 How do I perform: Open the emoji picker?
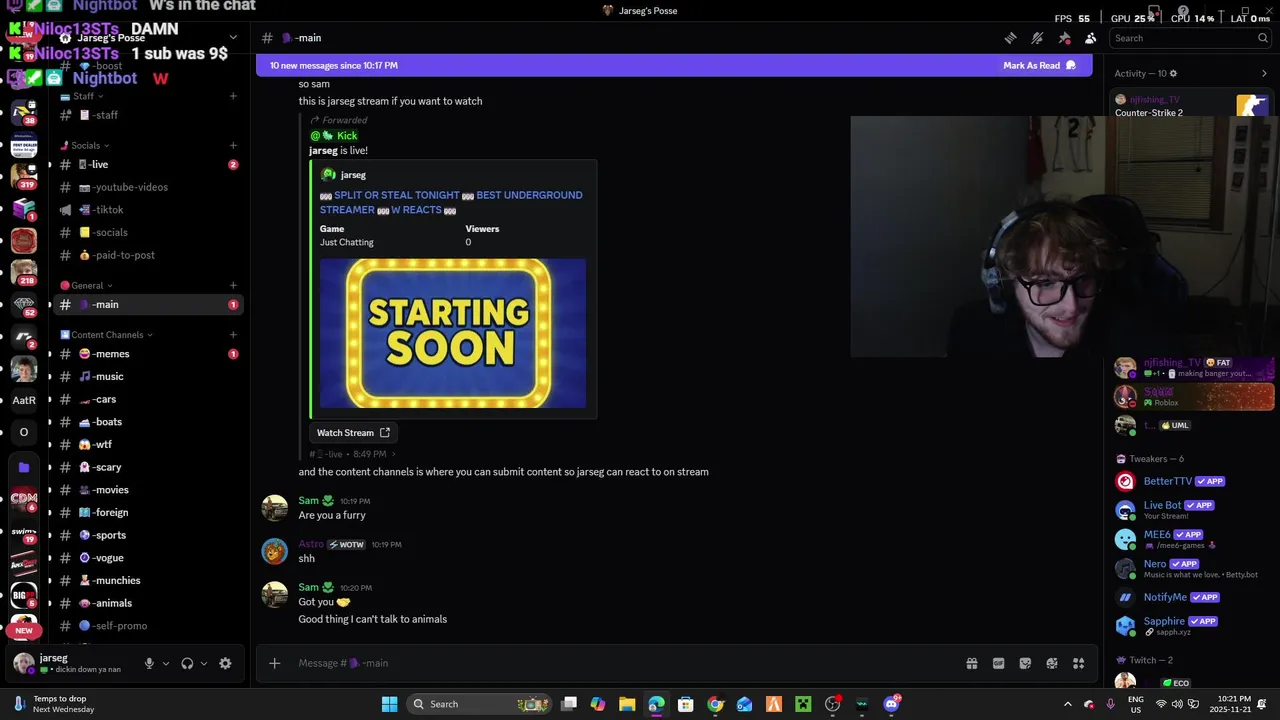1052,663
